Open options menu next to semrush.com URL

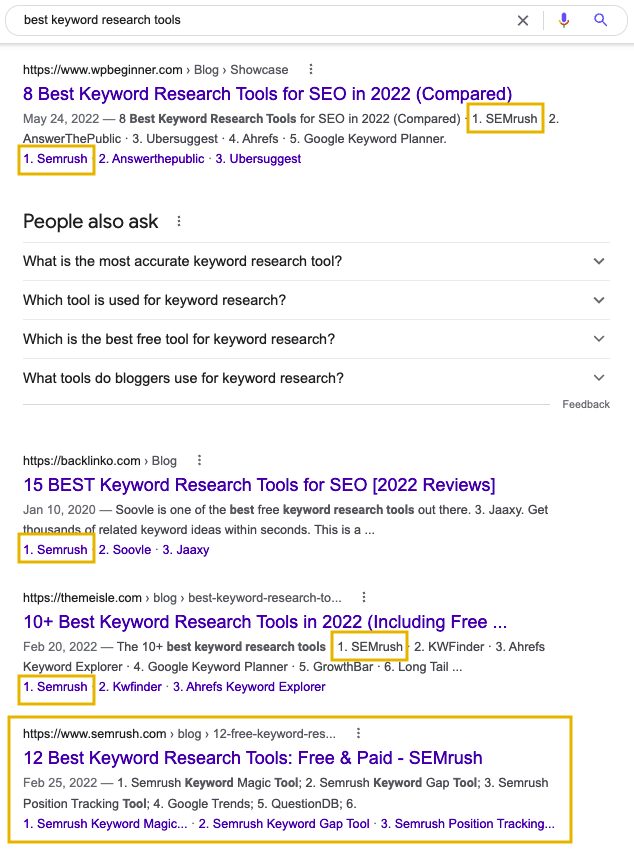[x=358, y=733]
